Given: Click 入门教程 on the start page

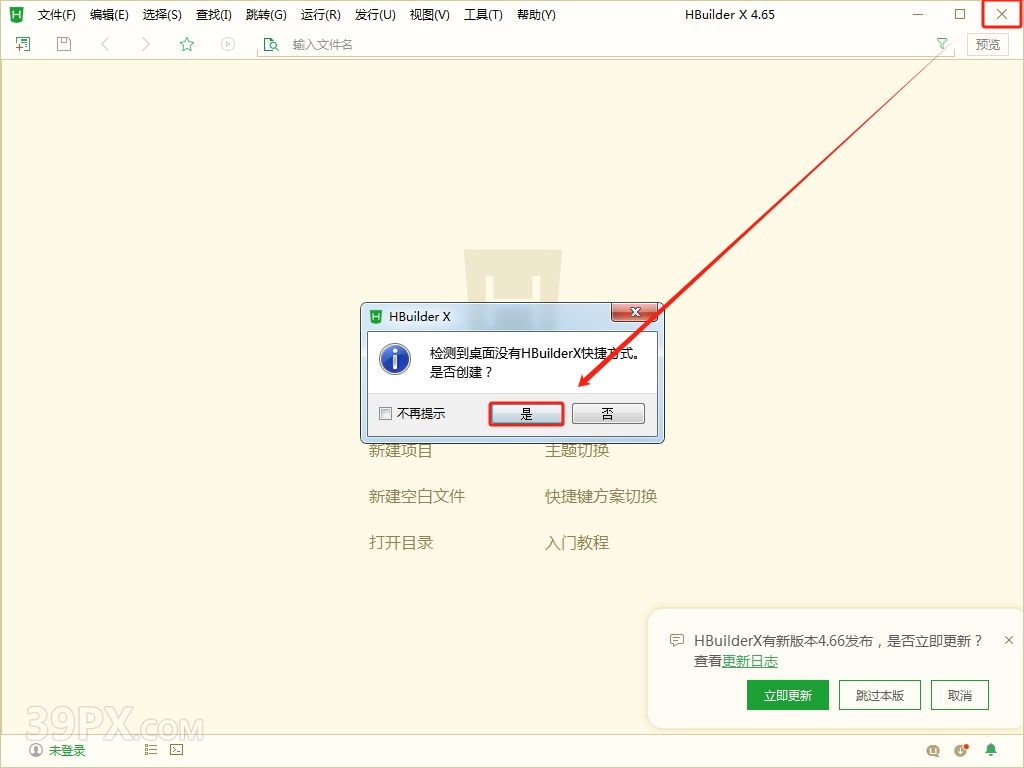Looking at the screenshot, I should 577,543.
